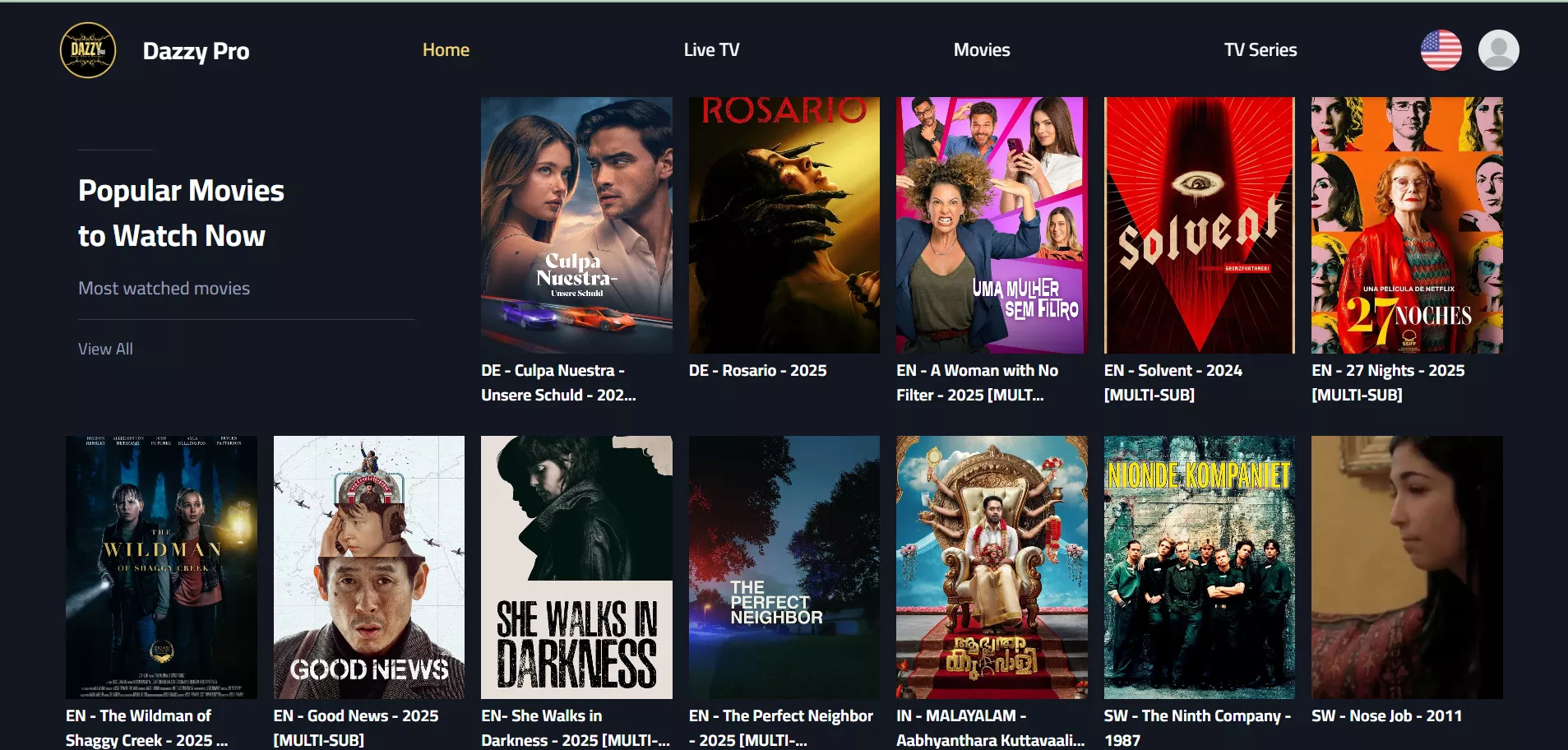Viewport: 1568px width, 750px height.
Task: Select the Nionde Kompaniet poster
Action: (x=1199, y=567)
